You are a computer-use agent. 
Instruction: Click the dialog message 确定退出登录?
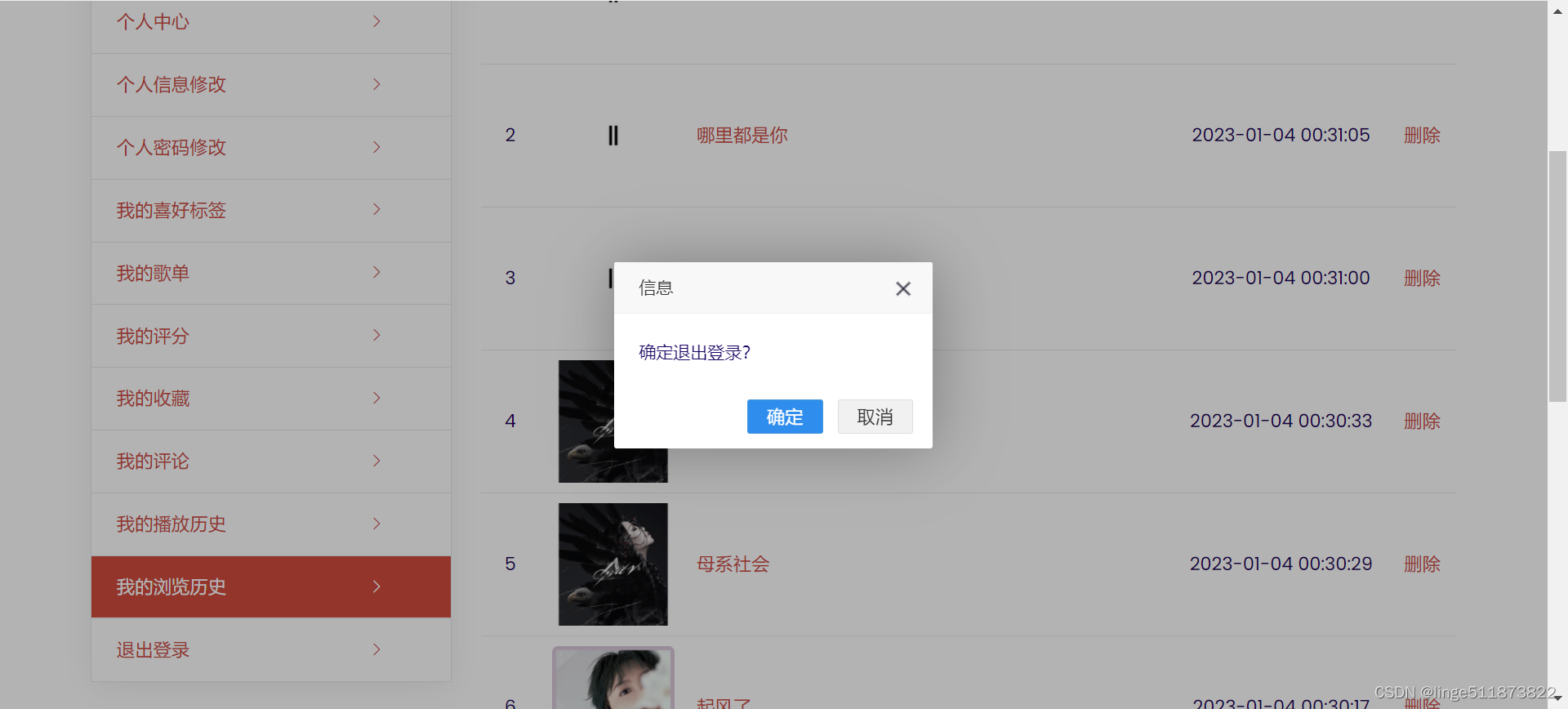click(694, 353)
